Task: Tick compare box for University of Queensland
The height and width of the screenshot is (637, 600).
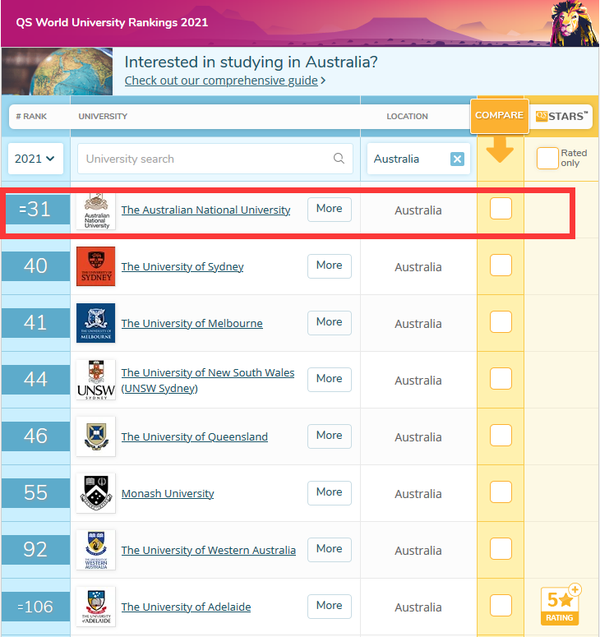Action: point(500,436)
